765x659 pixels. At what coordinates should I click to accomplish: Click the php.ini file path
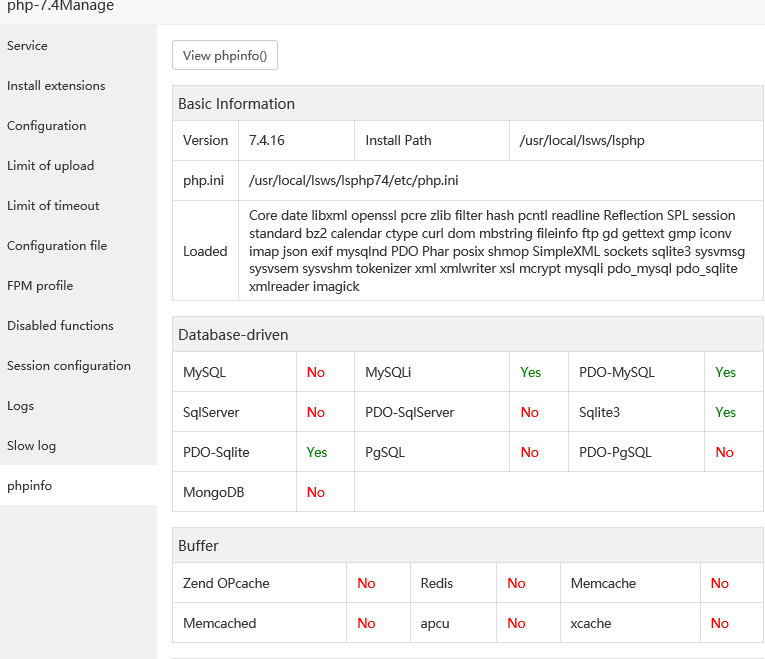354,181
